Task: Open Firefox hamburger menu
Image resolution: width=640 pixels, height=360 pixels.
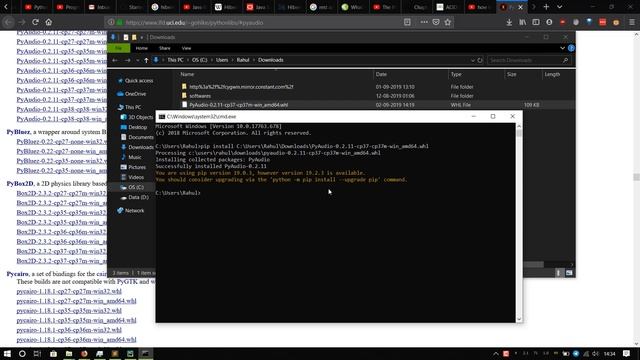Action: pyautogui.click(x=632, y=22)
